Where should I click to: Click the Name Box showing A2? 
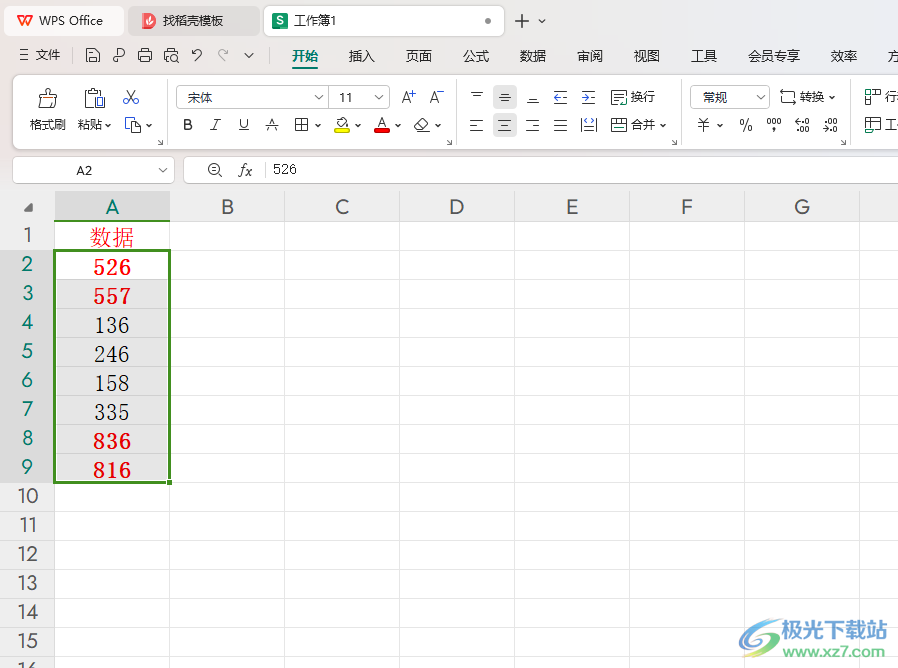93,170
